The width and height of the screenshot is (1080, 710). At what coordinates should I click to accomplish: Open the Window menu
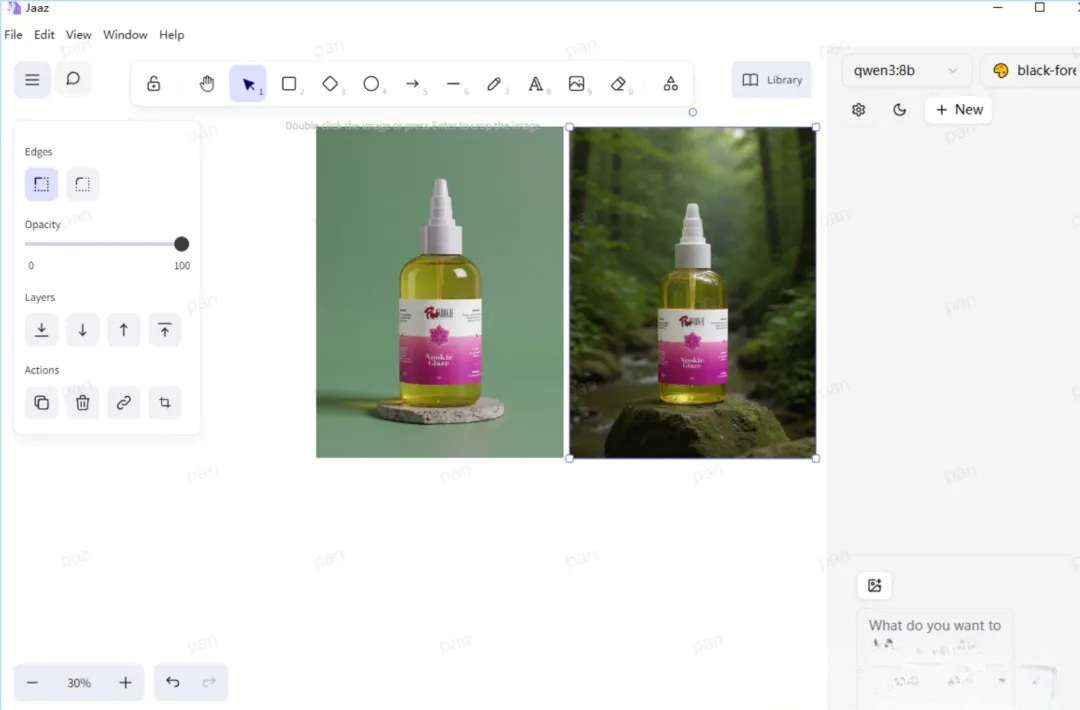(125, 34)
